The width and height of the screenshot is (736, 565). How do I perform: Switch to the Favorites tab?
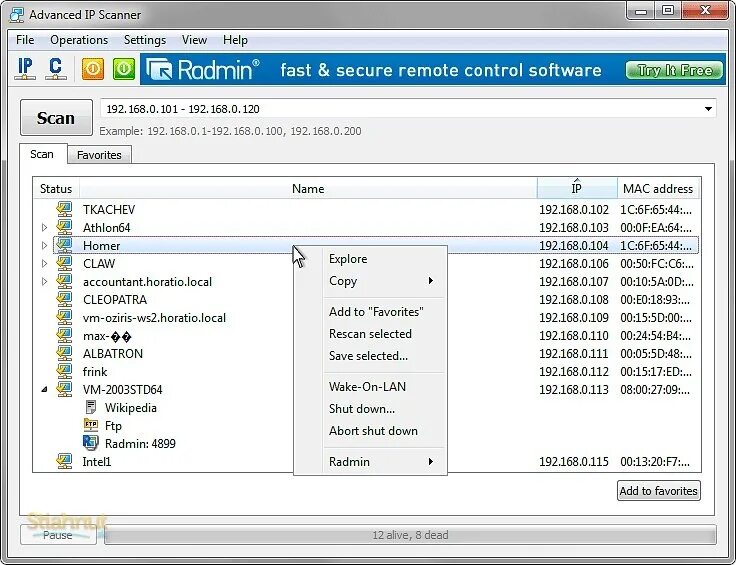tap(99, 155)
